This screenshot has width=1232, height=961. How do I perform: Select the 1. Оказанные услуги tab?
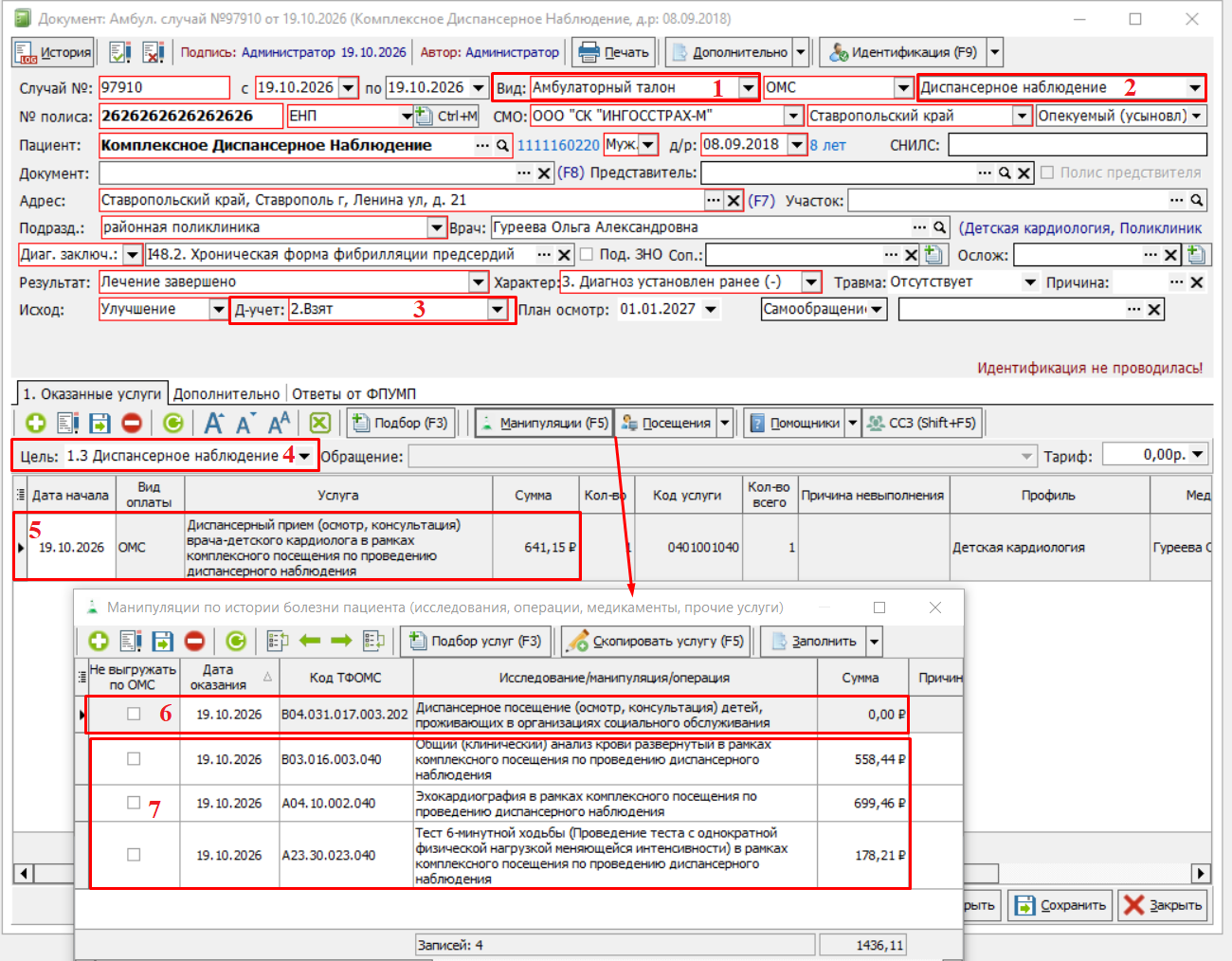pos(92,393)
